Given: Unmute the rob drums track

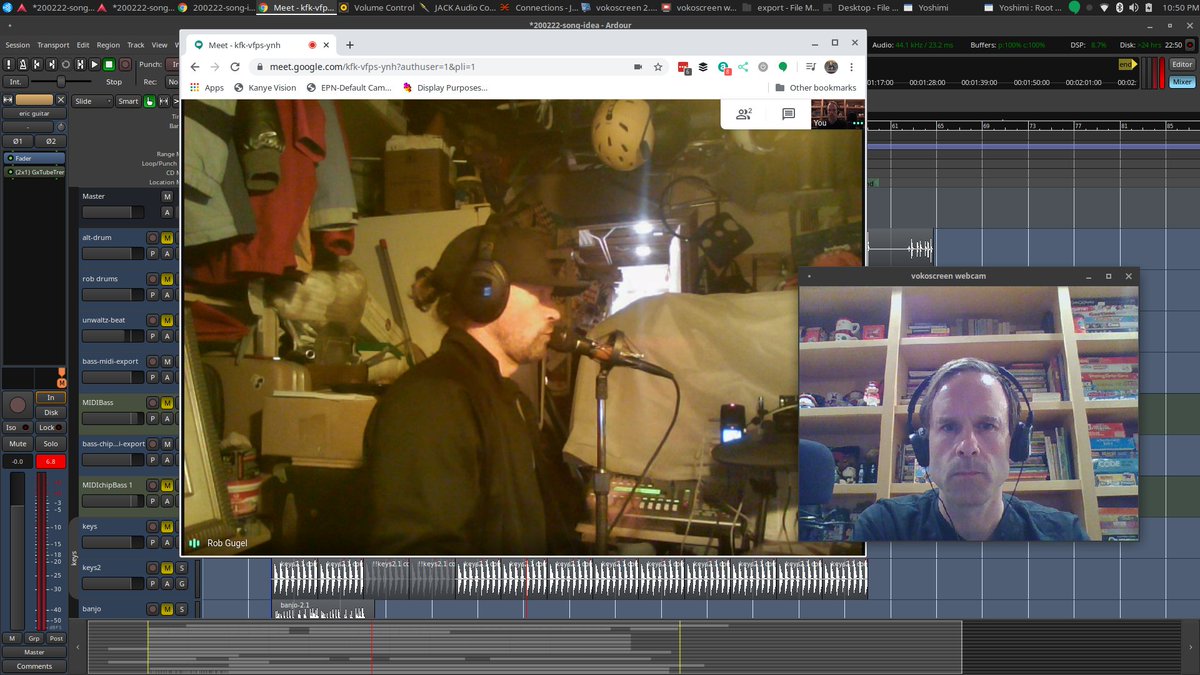Looking at the screenshot, I should 167,278.
